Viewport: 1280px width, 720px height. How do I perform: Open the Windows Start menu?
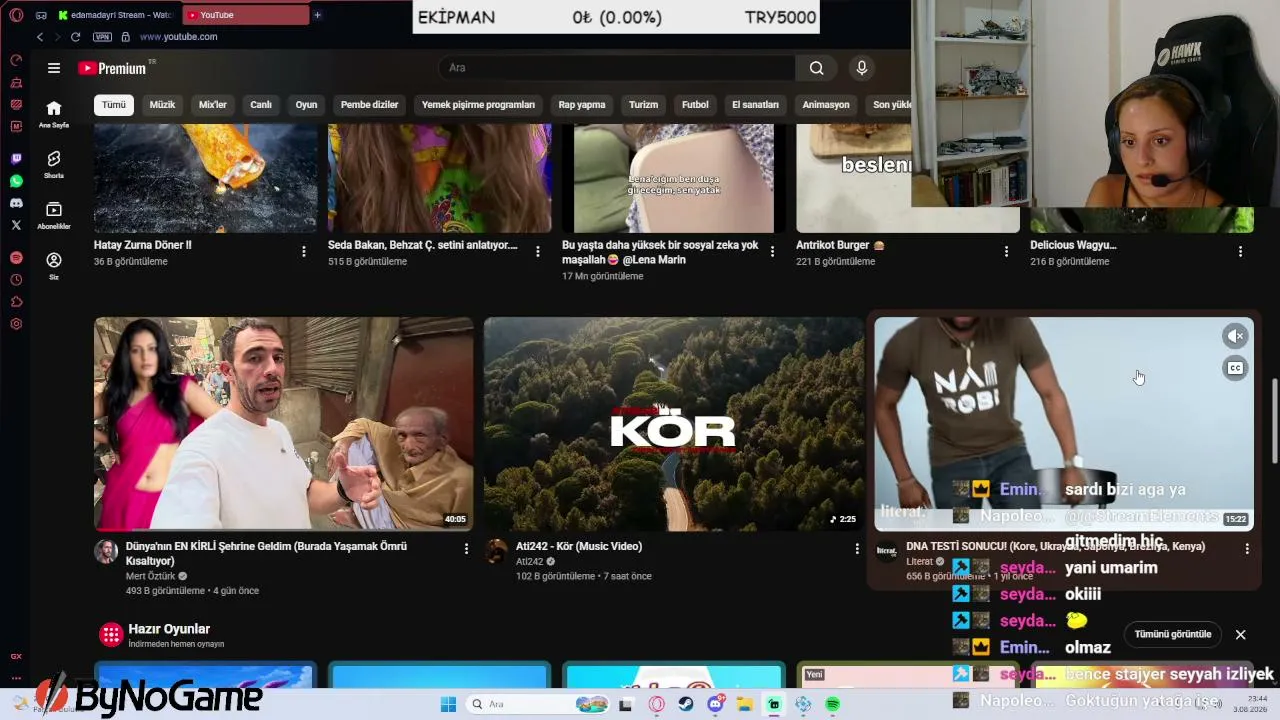pyautogui.click(x=447, y=704)
